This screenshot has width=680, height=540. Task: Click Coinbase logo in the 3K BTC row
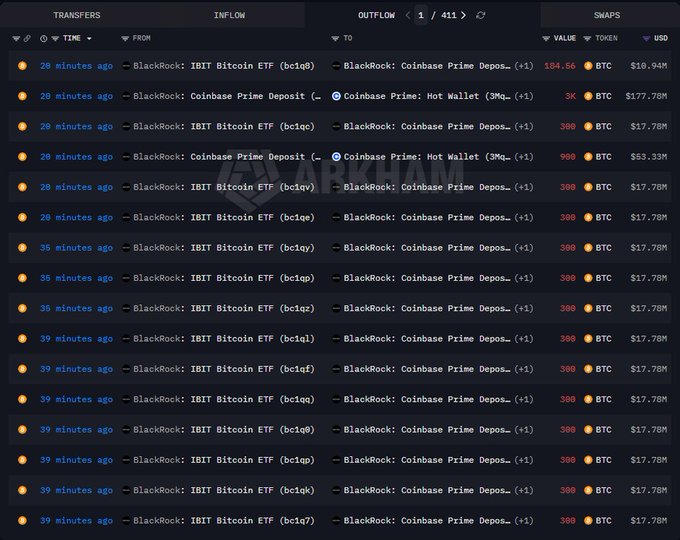click(x=336, y=96)
